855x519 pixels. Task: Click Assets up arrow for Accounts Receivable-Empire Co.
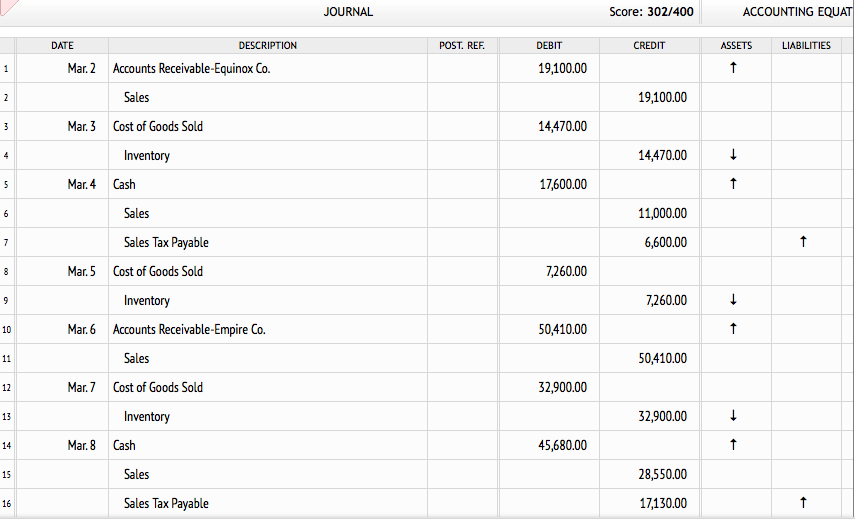[x=733, y=329]
